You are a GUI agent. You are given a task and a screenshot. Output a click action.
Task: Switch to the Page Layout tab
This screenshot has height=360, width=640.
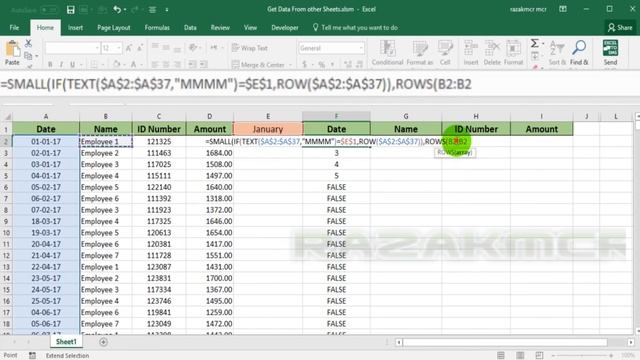(x=113, y=27)
